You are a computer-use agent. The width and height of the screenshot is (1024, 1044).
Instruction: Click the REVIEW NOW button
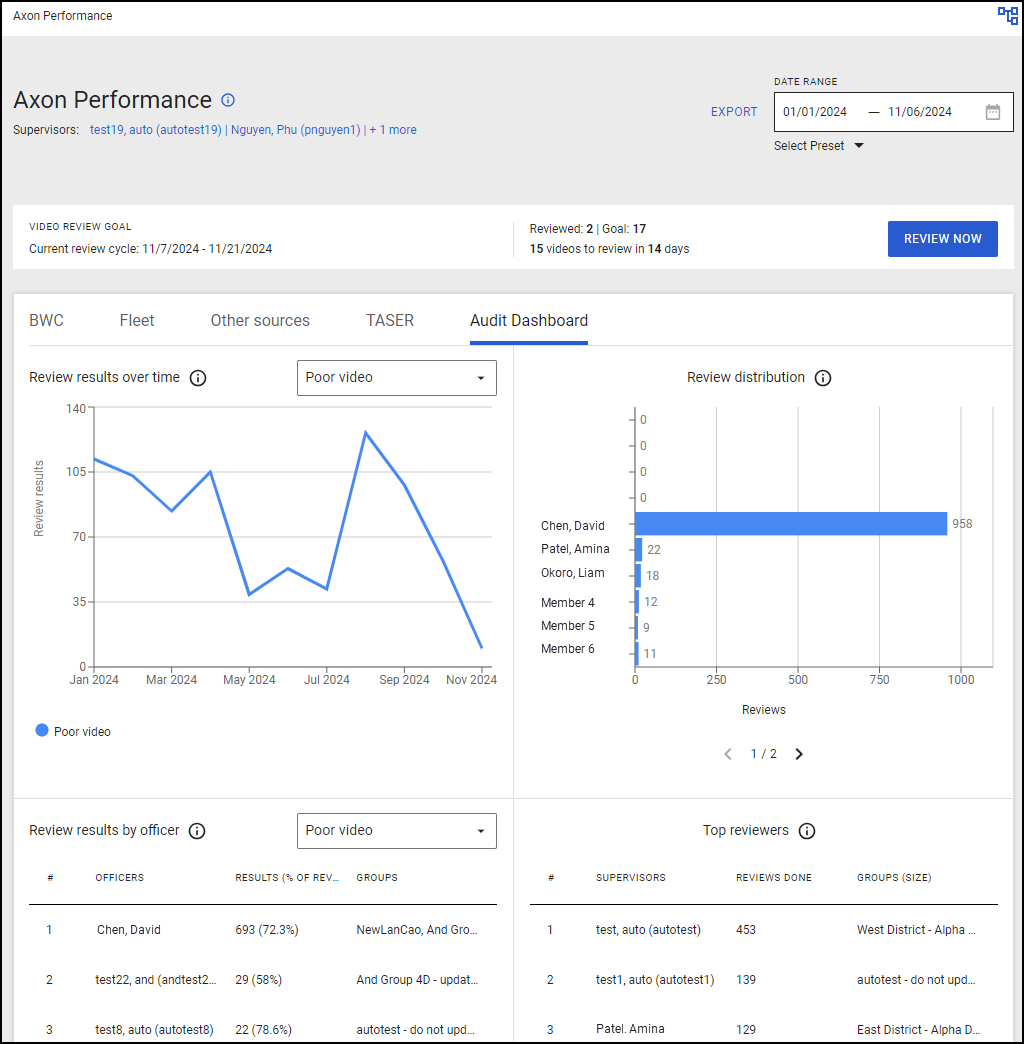942,238
